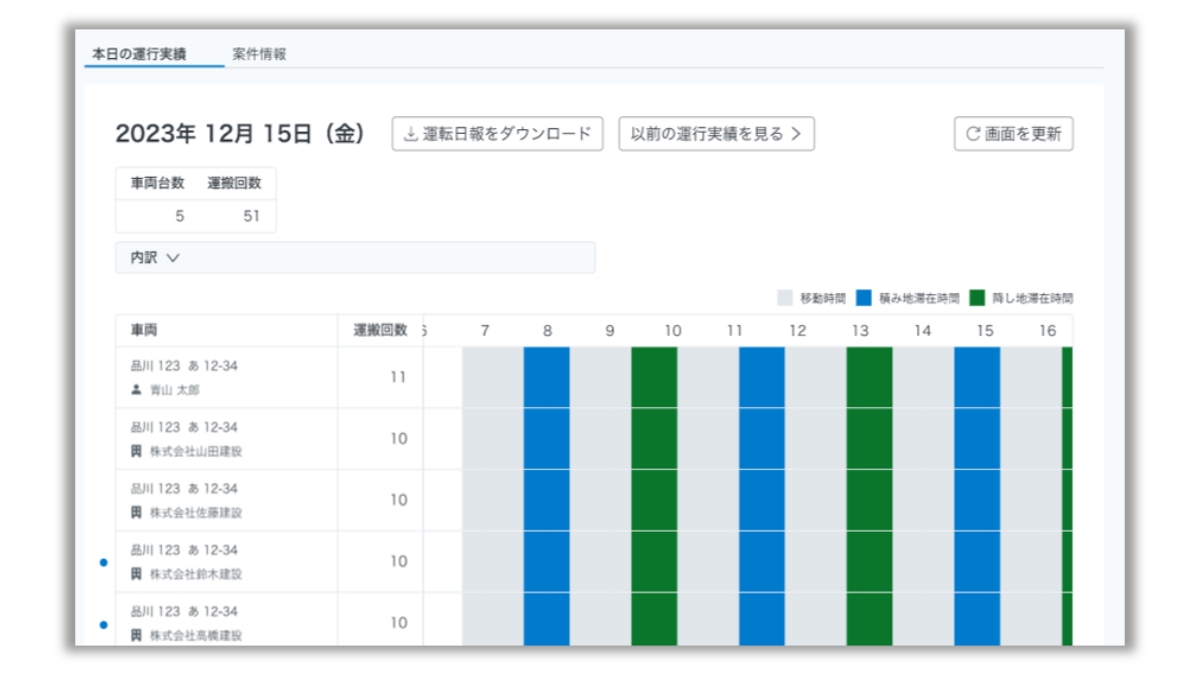
Task: Click the building icon beside 株式会社山田建設
Action: coord(137,451)
